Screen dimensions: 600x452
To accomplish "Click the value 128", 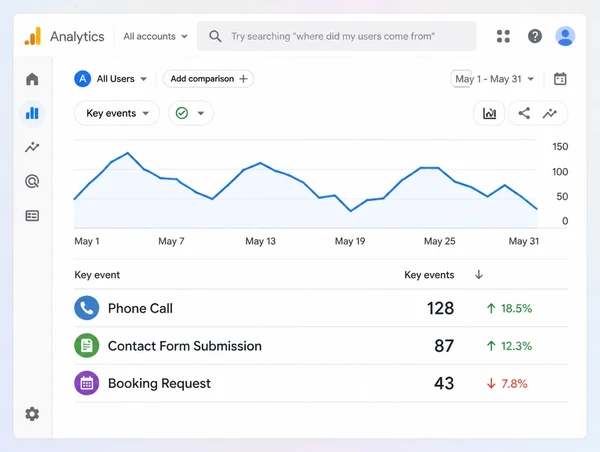I will point(440,308).
